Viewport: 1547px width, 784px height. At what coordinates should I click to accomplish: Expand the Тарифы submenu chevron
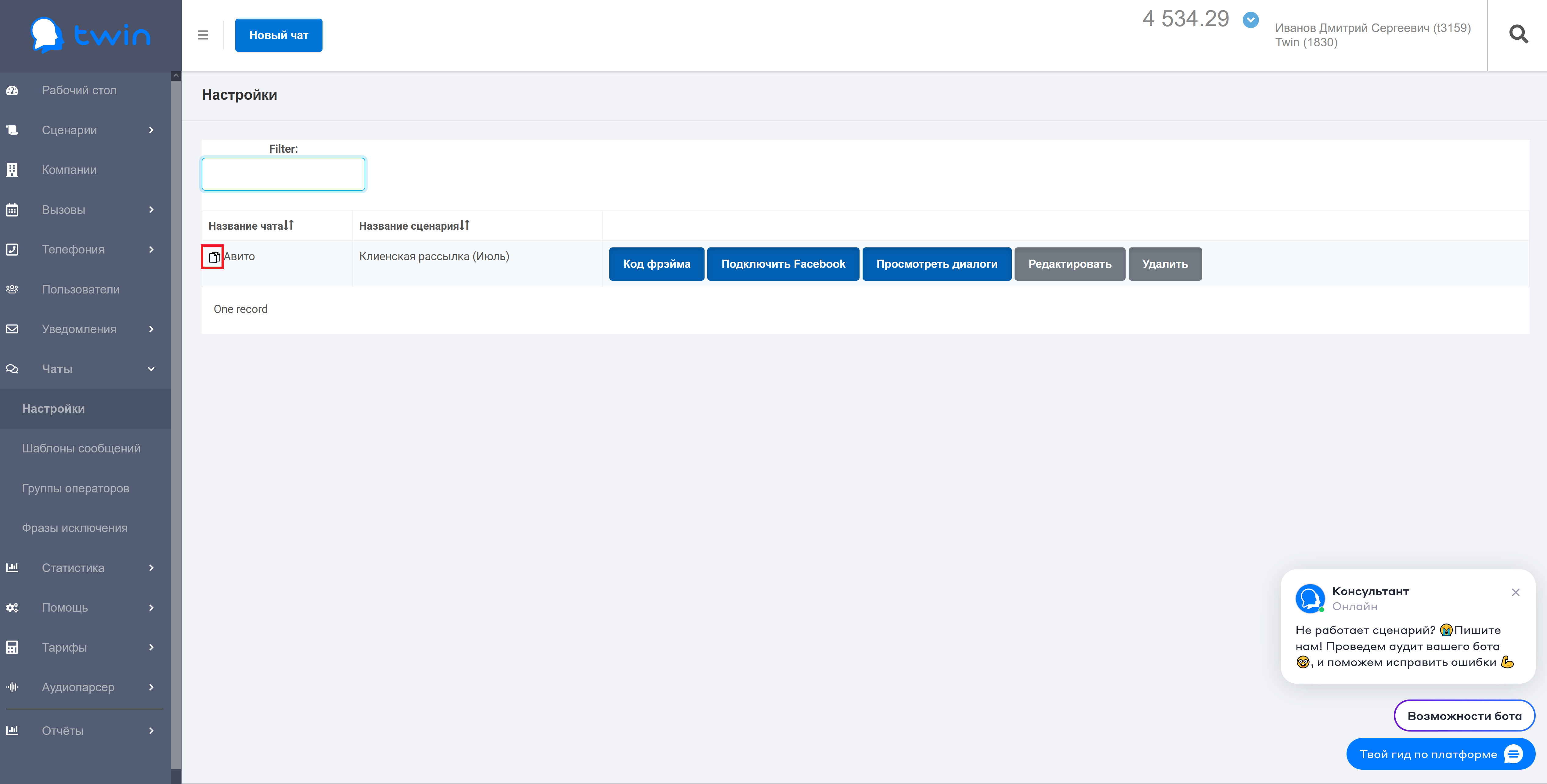(x=151, y=647)
